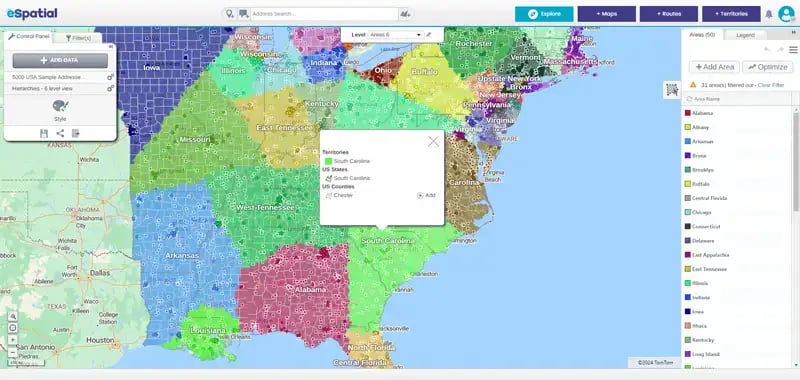Click the ADD DATA button
Viewport: 800px width, 380px height.
60,60
